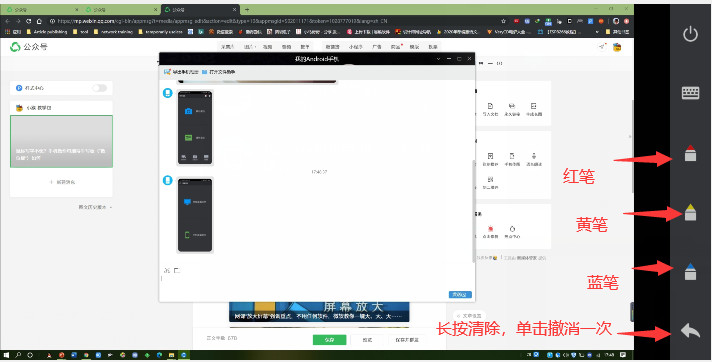Select the yellow pen tool

pyautogui.click(x=690, y=212)
